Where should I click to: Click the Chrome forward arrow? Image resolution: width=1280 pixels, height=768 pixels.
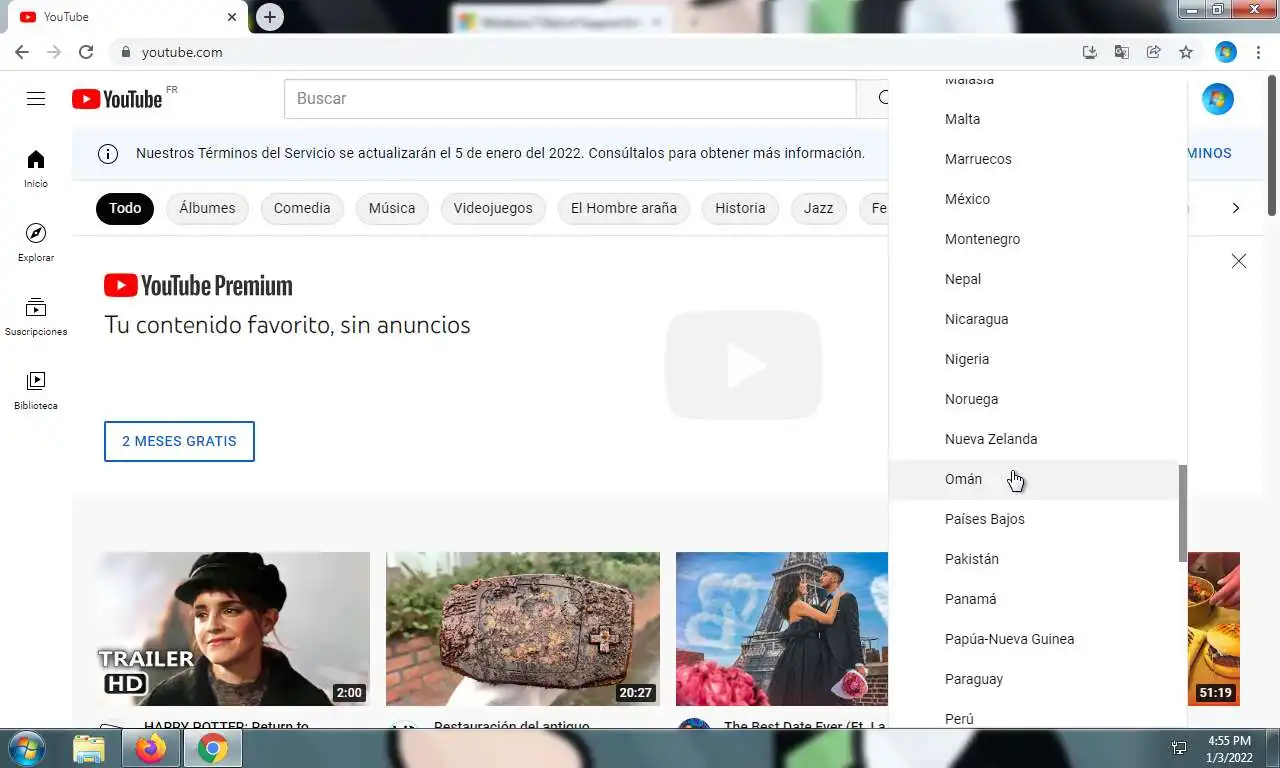coord(54,52)
